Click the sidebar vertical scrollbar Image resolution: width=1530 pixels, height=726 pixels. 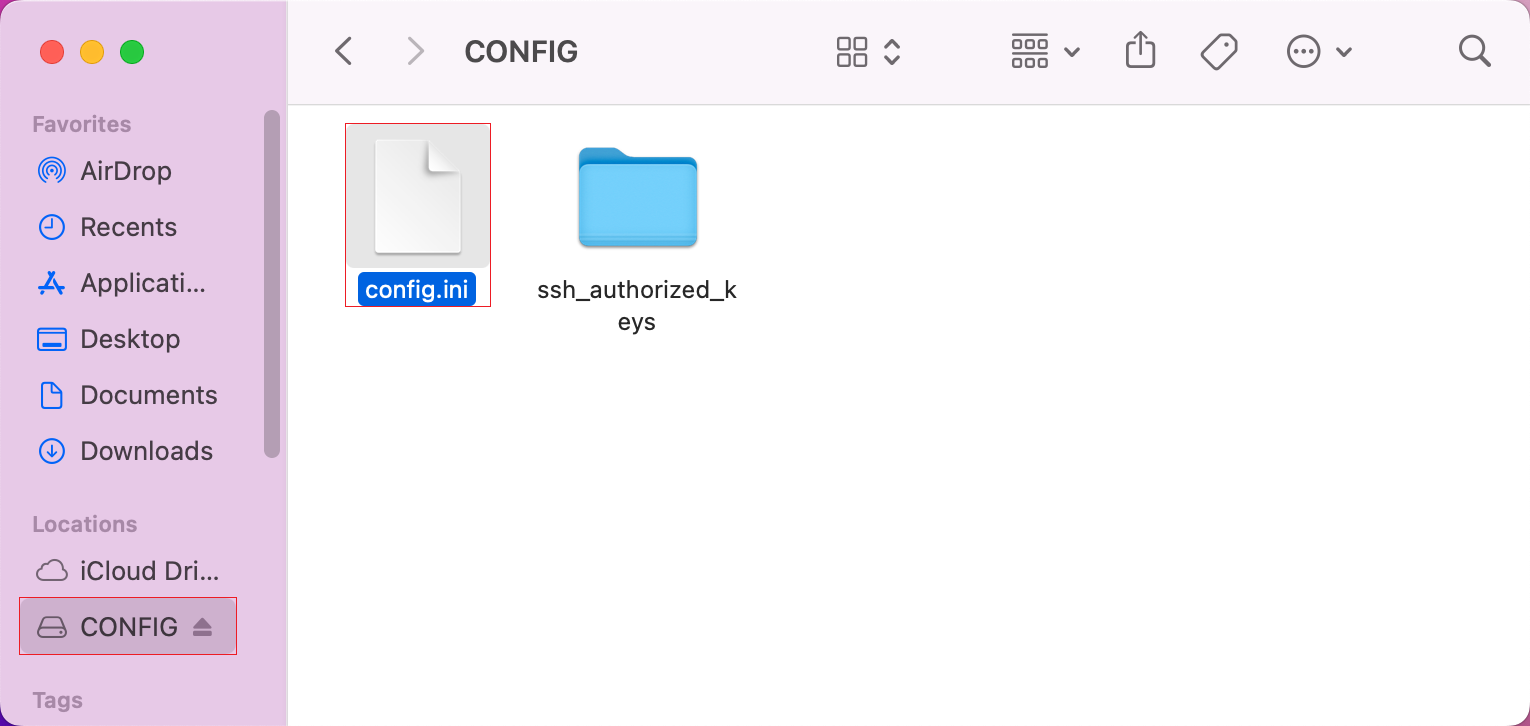click(272, 284)
